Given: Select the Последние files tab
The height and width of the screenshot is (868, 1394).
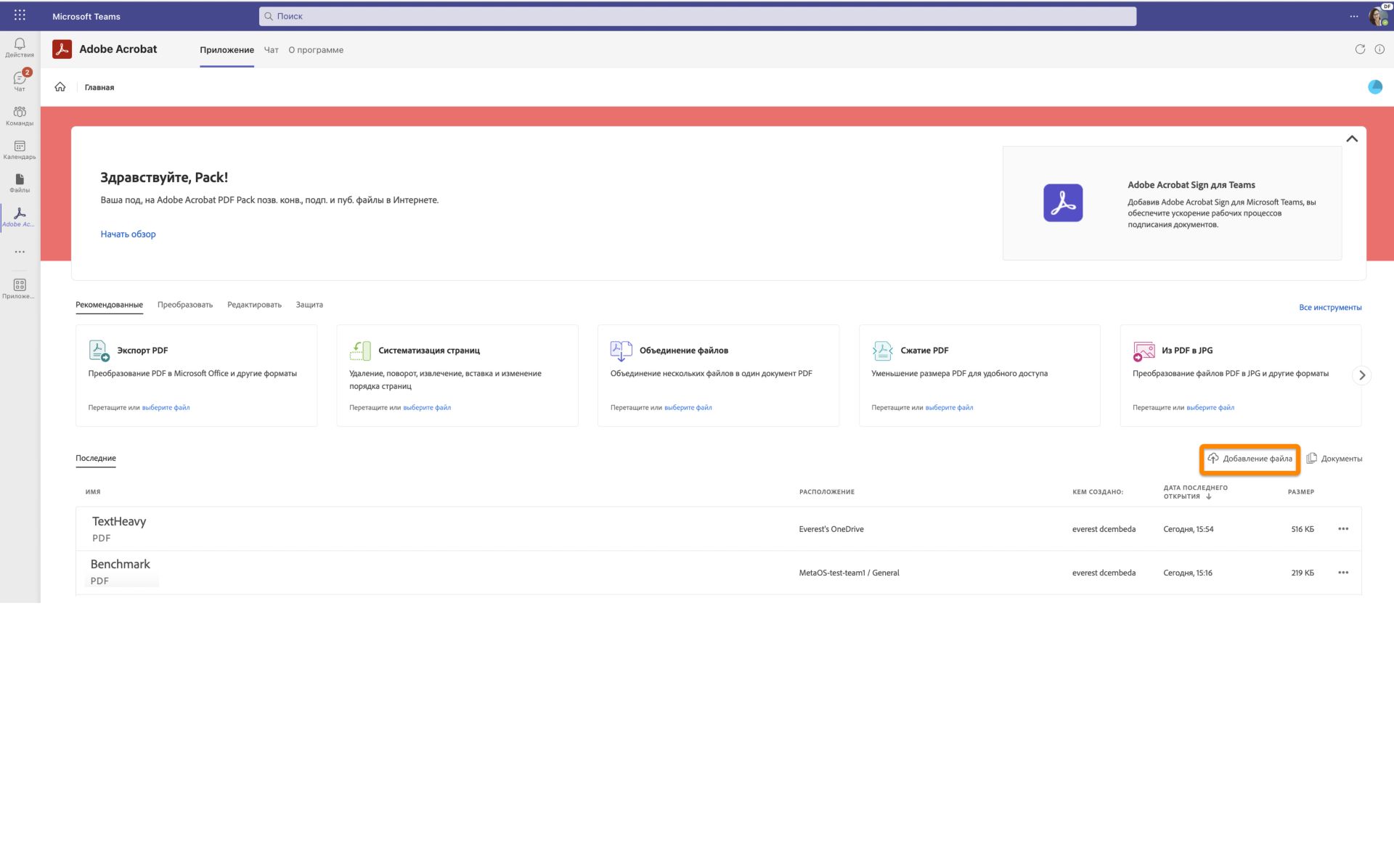Looking at the screenshot, I should coord(96,458).
